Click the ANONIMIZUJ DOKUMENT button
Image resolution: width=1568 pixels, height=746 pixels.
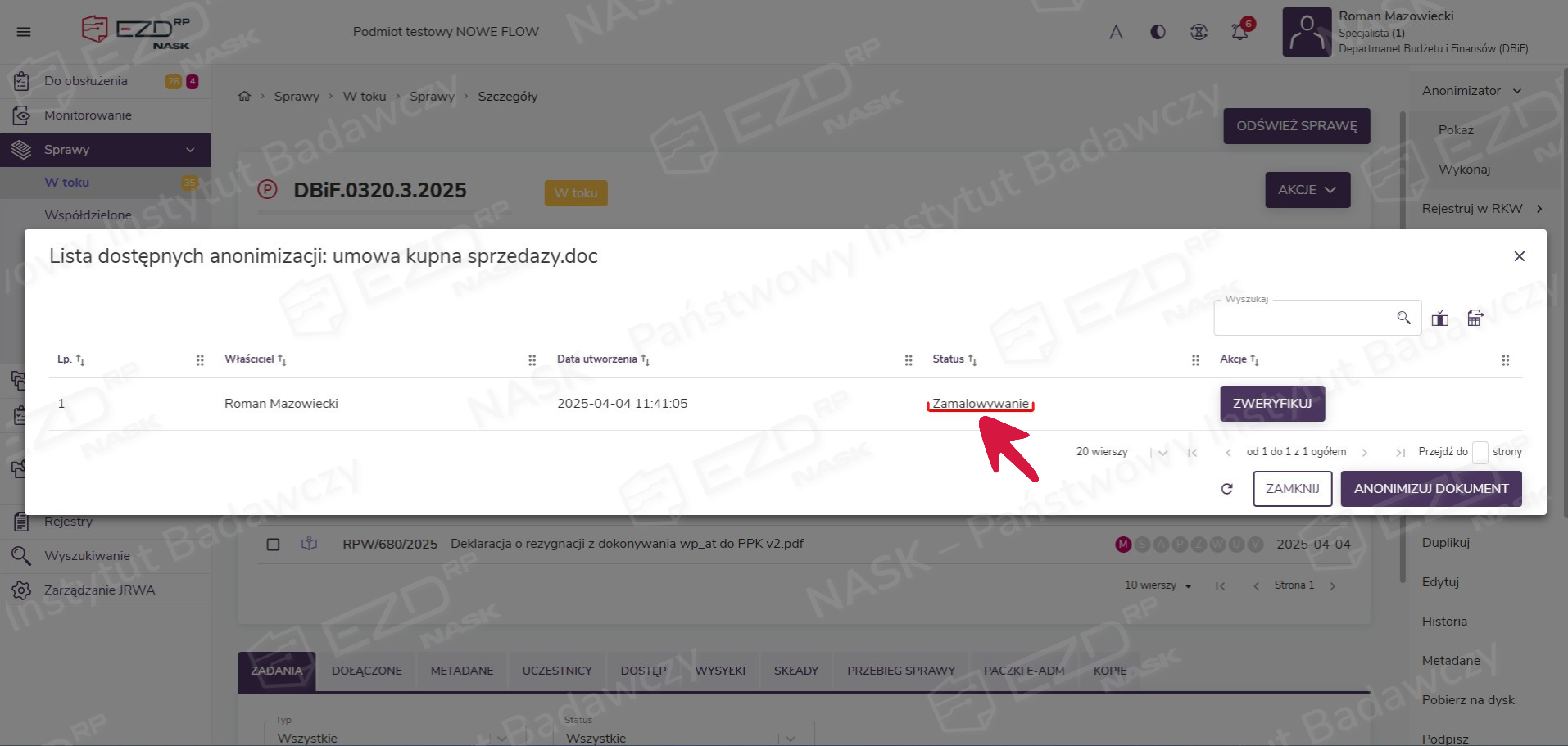click(x=1430, y=489)
